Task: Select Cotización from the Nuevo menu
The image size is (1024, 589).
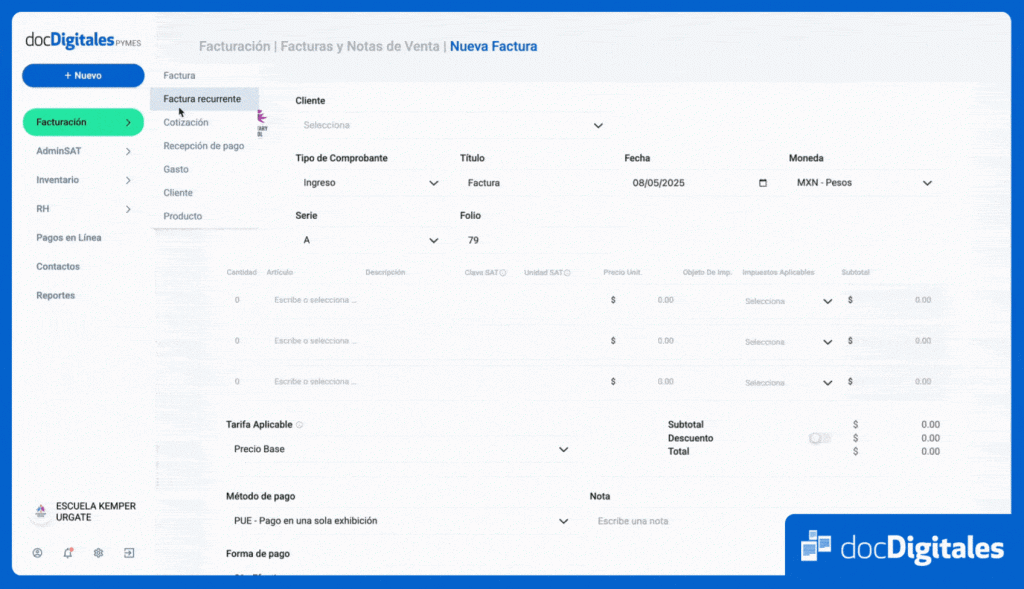Action: pyautogui.click(x=204, y=123)
